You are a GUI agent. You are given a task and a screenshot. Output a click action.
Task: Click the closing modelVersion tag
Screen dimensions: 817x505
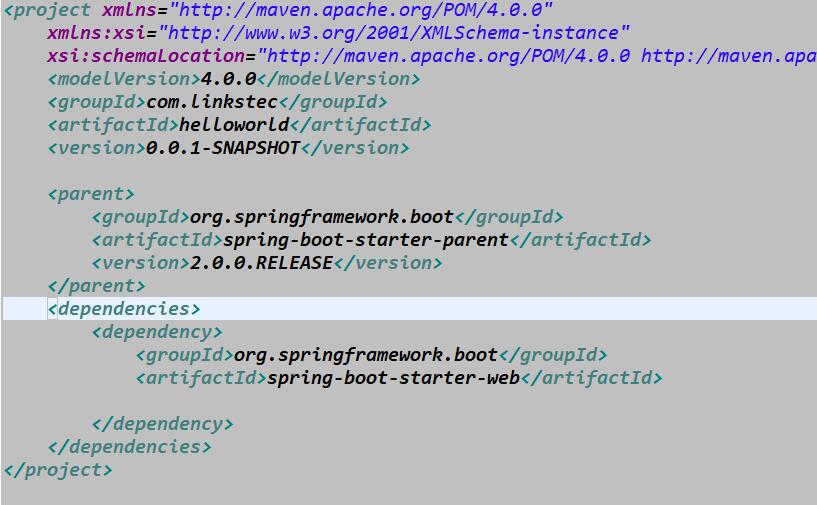(x=339, y=79)
